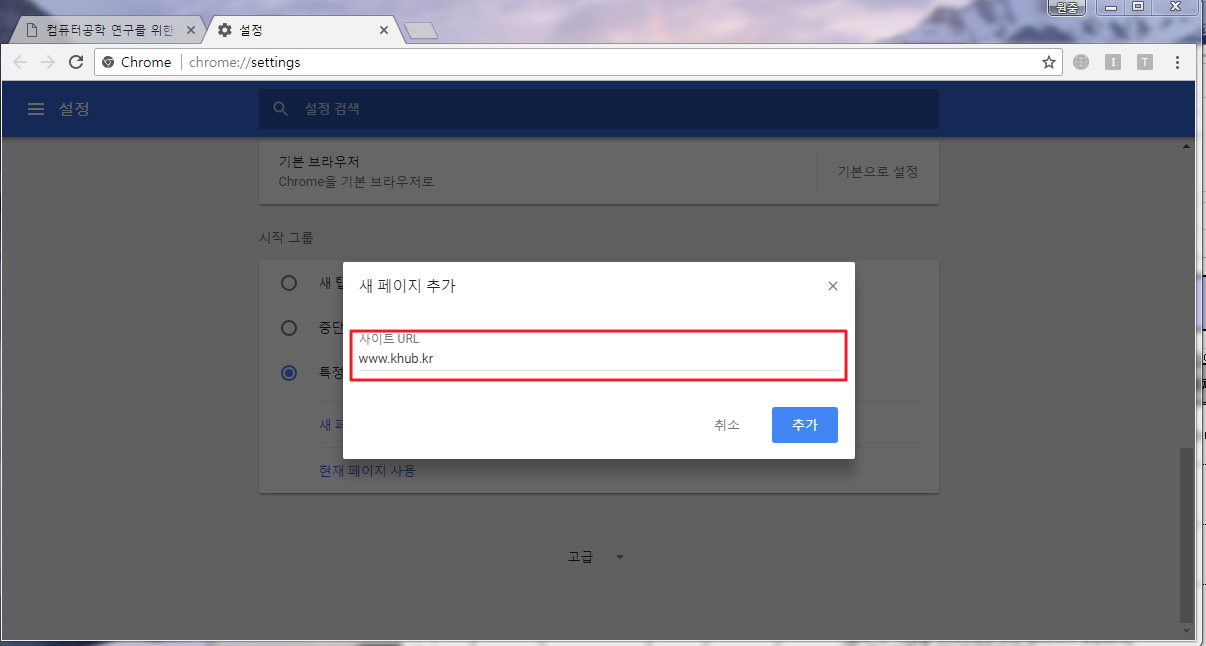Select the third, checked radio option
The image size is (1206, 646).
point(289,372)
